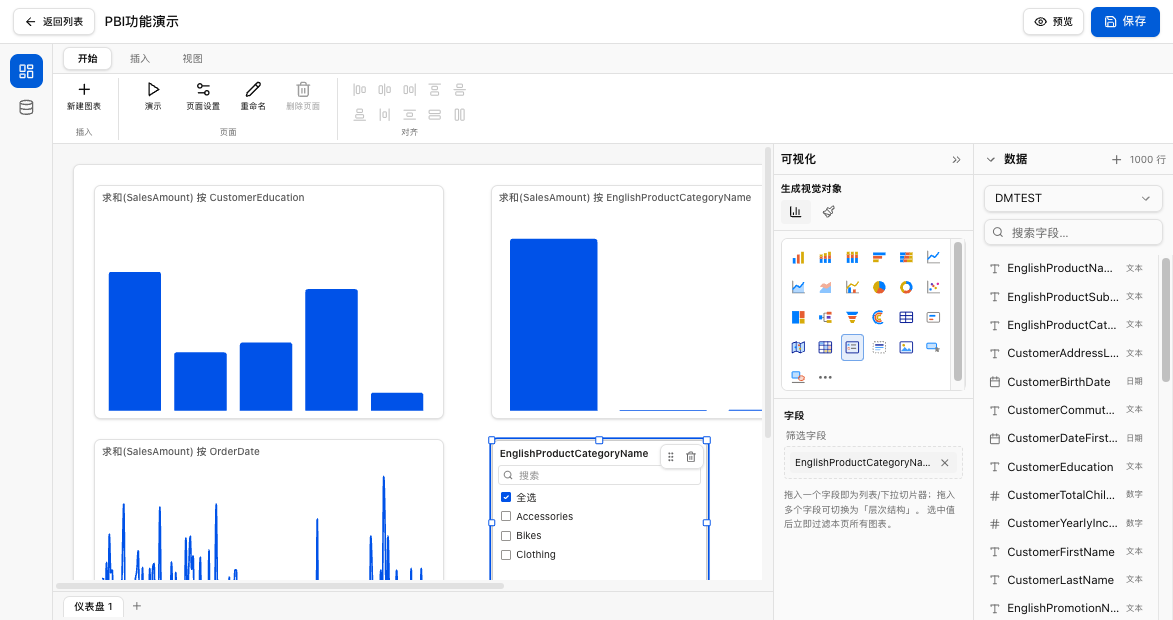Screen dimensions: 1173x620
Task: Select the donut chart visual
Action: pyautogui.click(x=906, y=287)
